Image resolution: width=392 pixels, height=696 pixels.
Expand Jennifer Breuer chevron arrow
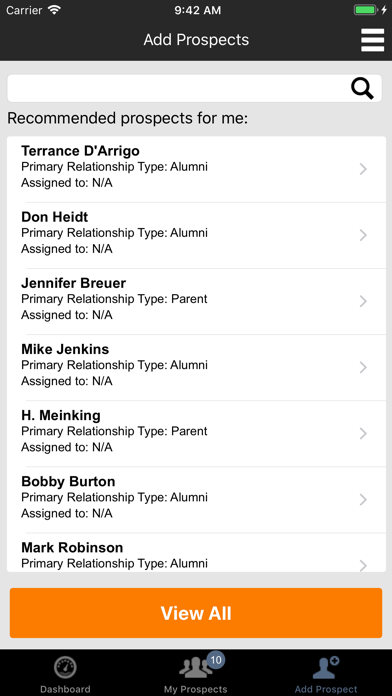tap(363, 301)
